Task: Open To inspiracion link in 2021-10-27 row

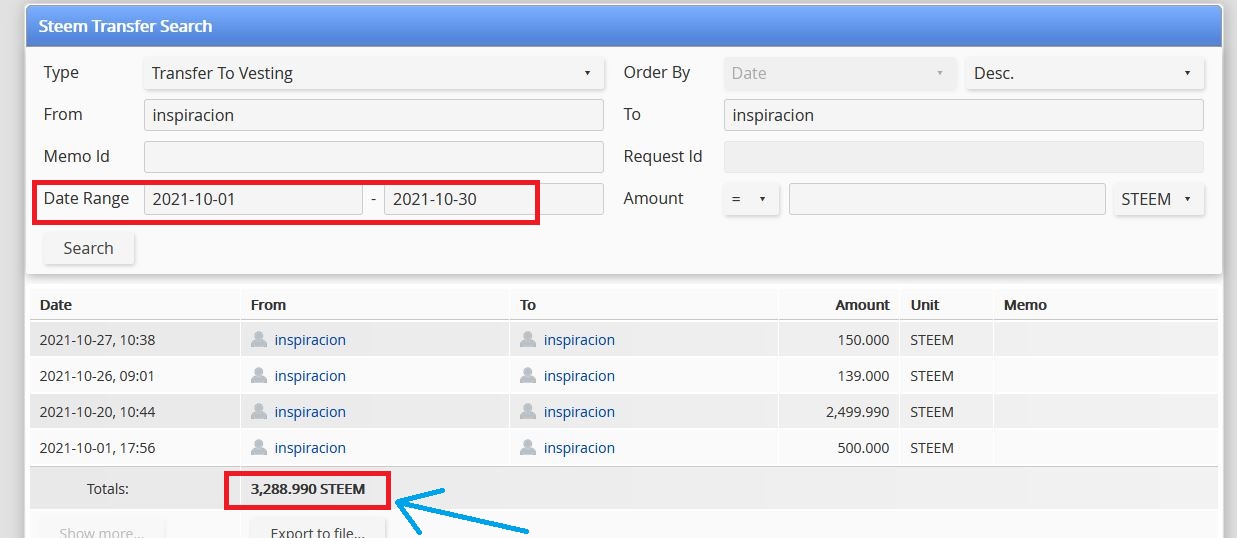Action: tap(579, 340)
